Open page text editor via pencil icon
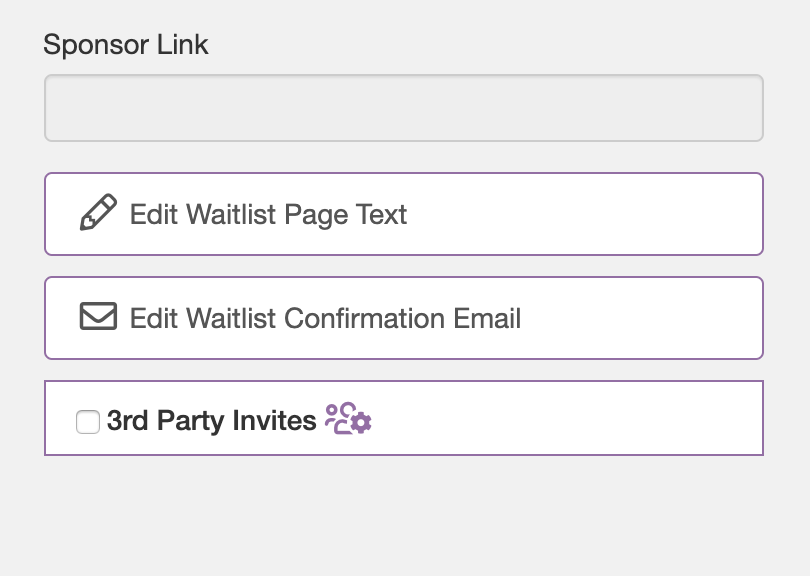The width and height of the screenshot is (810, 576). 98,212
